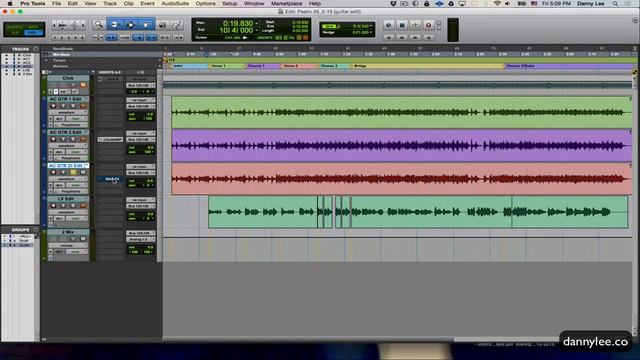Open the Tracks list popup menu

tap(36, 49)
